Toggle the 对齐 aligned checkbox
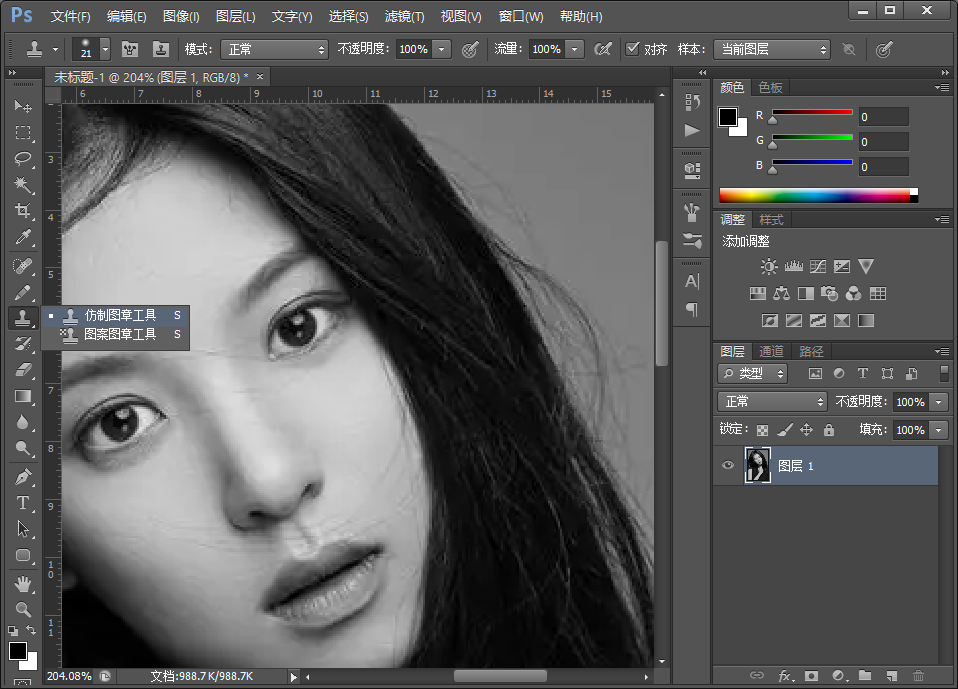The height and width of the screenshot is (689, 958). (x=633, y=49)
